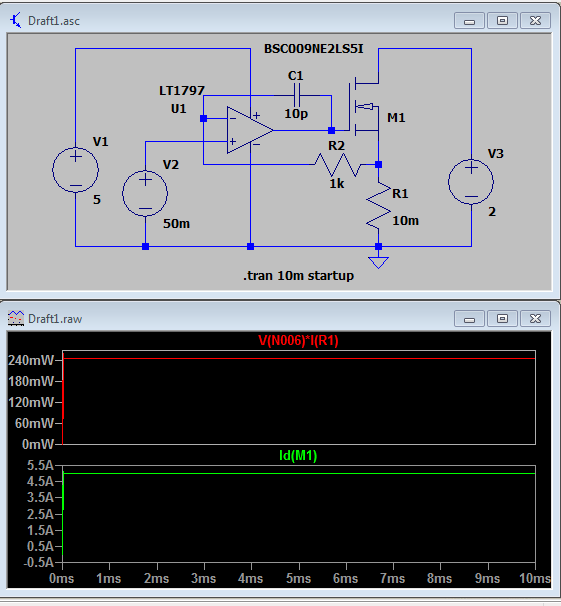Click the R1 resistor name label
Image resolution: width=561 pixels, height=606 pixels.
tap(400, 194)
